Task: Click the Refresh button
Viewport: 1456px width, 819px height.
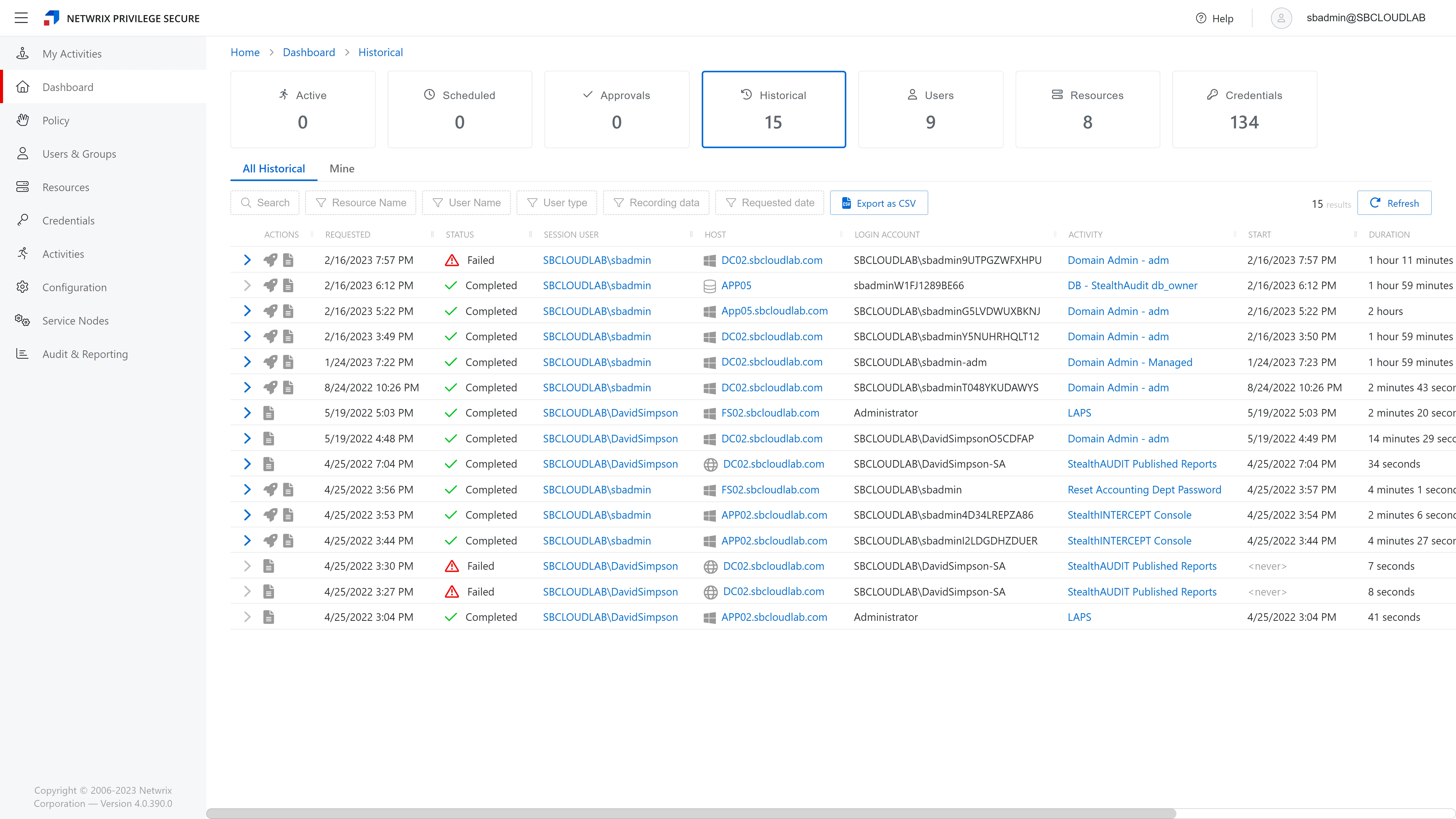Action: click(x=1394, y=203)
